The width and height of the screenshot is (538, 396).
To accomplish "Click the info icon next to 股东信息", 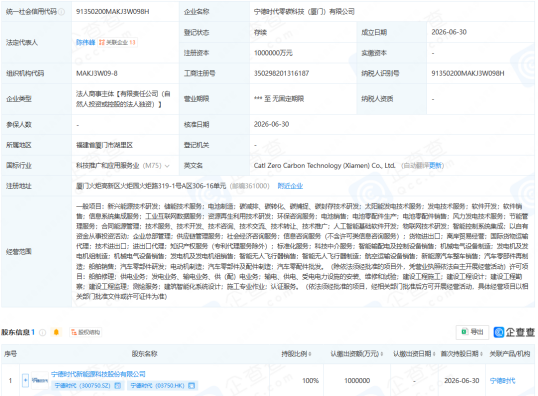I will coord(43,332).
